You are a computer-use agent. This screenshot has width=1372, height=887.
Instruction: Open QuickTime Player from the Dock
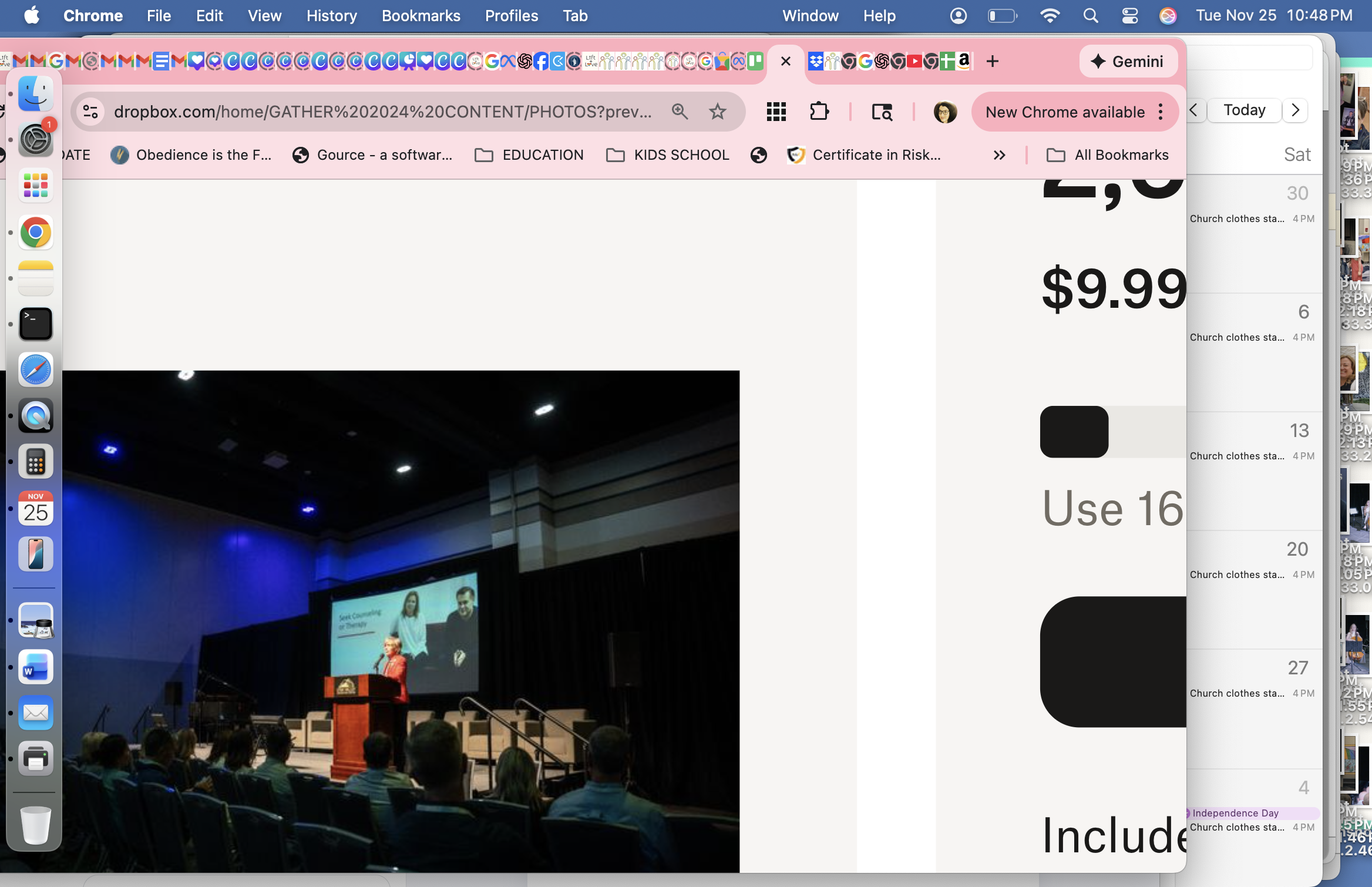(36, 416)
